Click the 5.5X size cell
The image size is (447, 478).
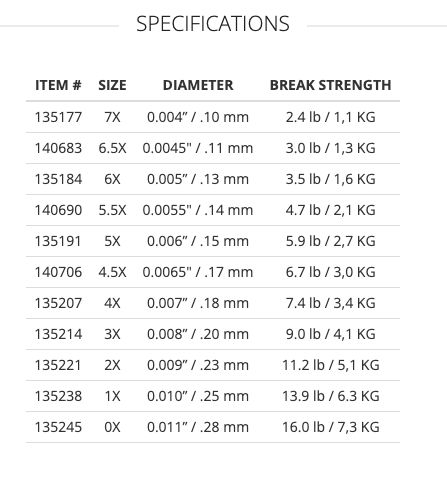[112, 210]
